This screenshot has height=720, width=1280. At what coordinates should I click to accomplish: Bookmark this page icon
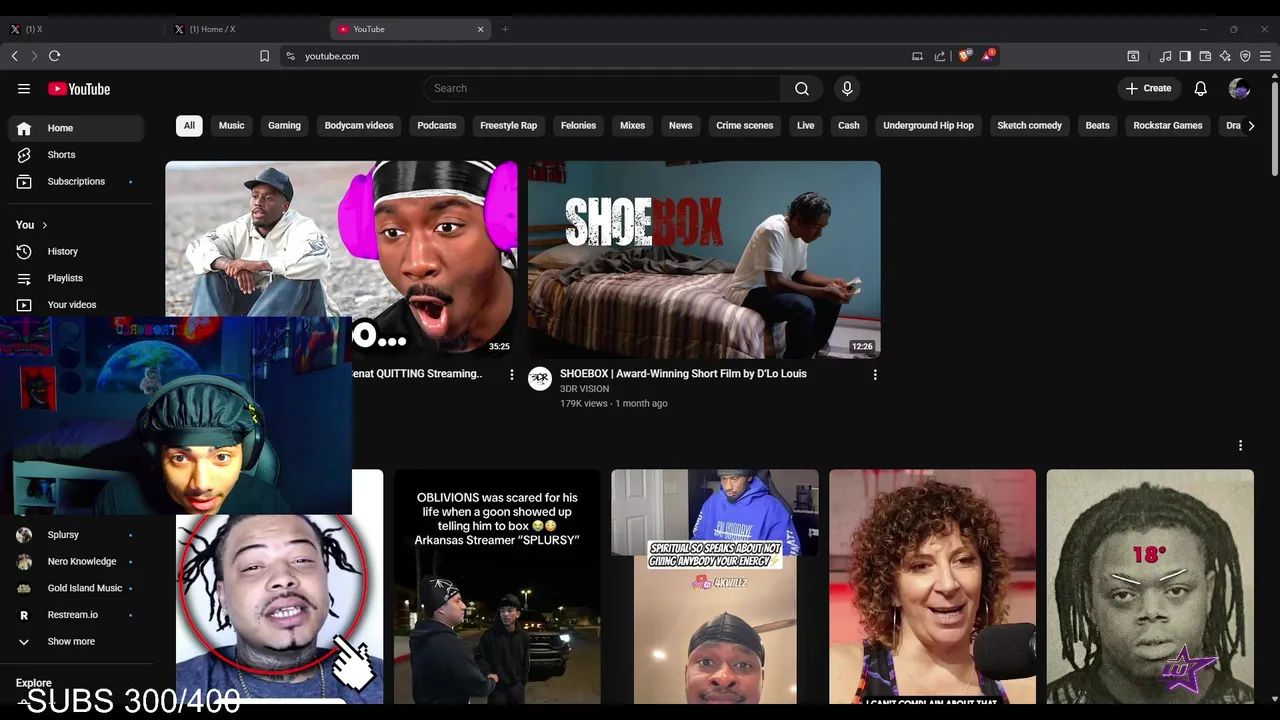(264, 56)
